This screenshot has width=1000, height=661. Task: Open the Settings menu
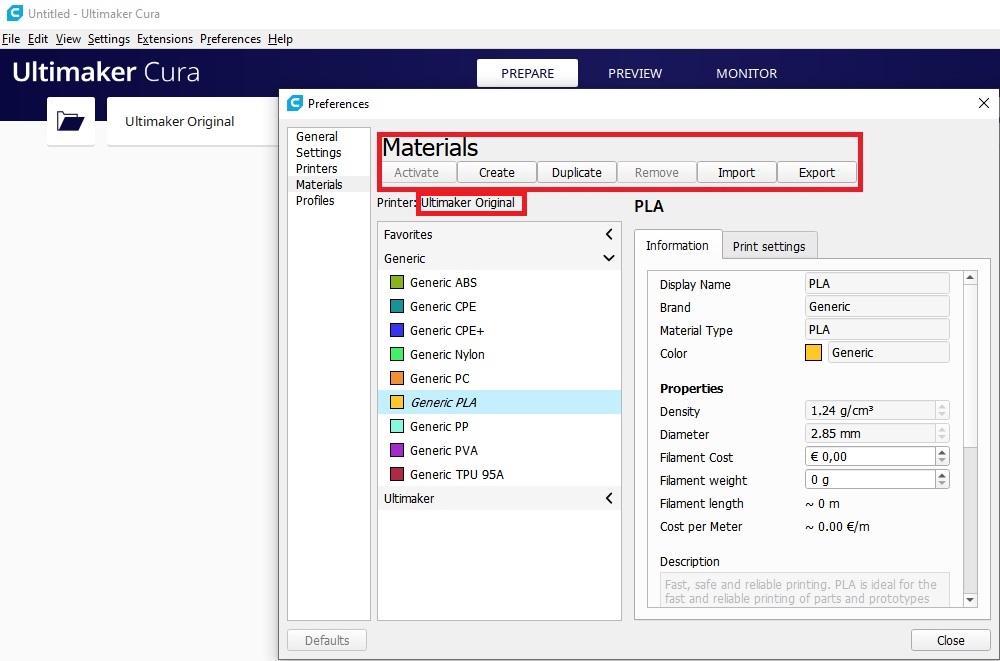108,39
